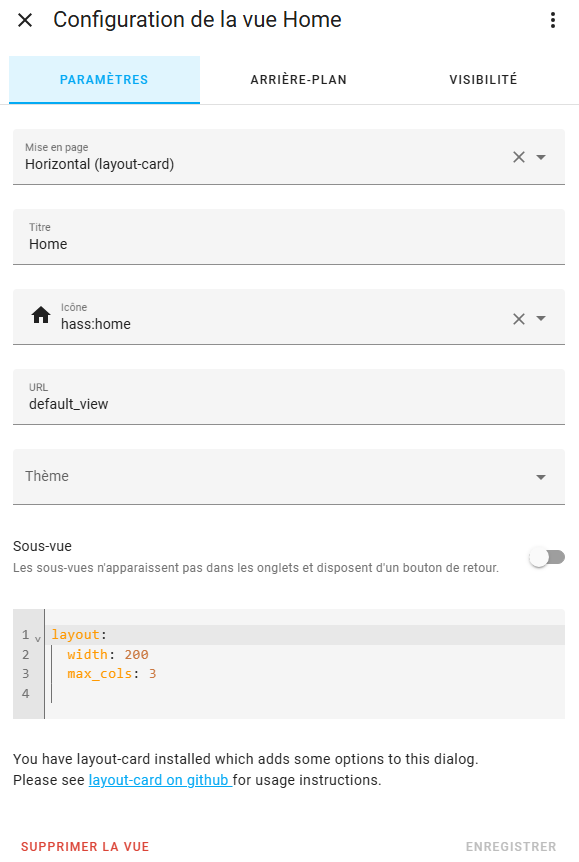The height and width of the screenshot is (862, 579).
Task: Expand the Mise en page dropdown
Action: (541, 157)
